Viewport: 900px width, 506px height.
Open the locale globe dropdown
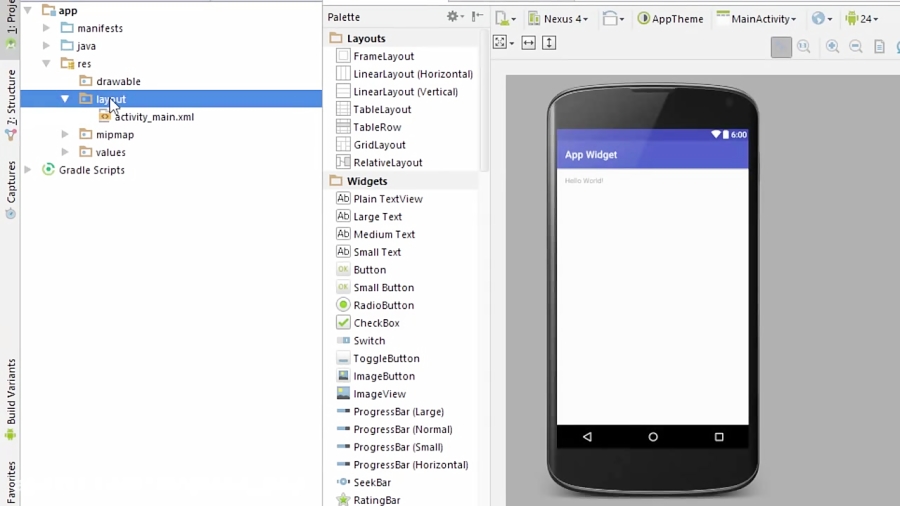click(x=822, y=18)
